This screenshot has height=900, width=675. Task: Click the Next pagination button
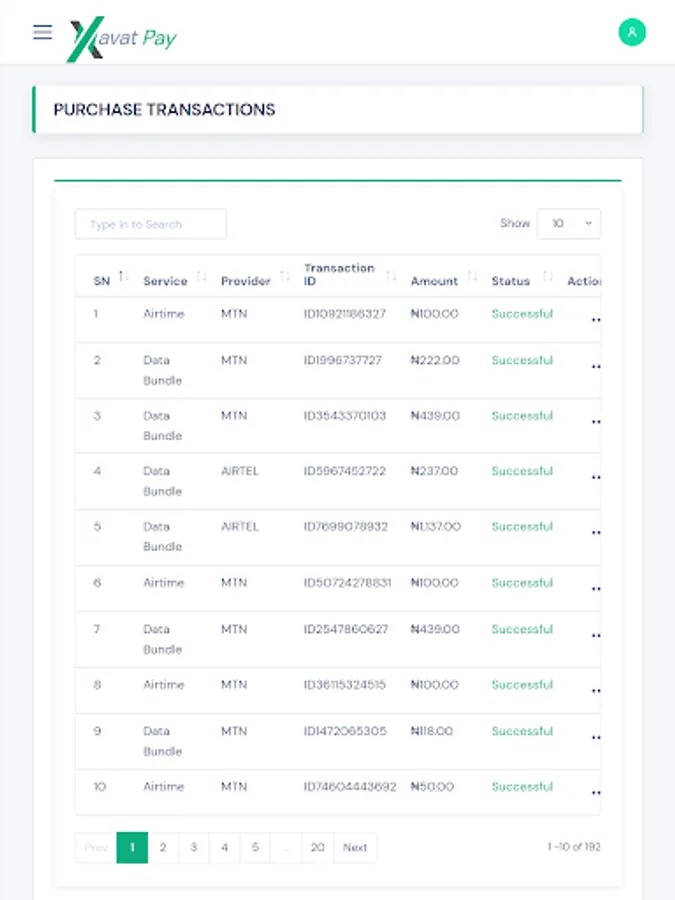coord(355,847)
